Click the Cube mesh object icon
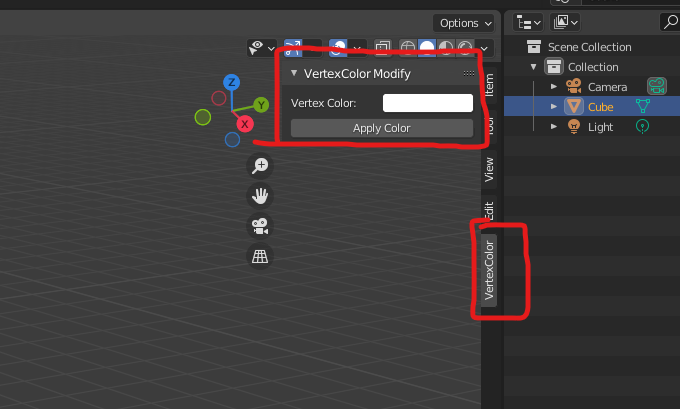The height and width of the screenshot is (409, 680). [574, 106]
